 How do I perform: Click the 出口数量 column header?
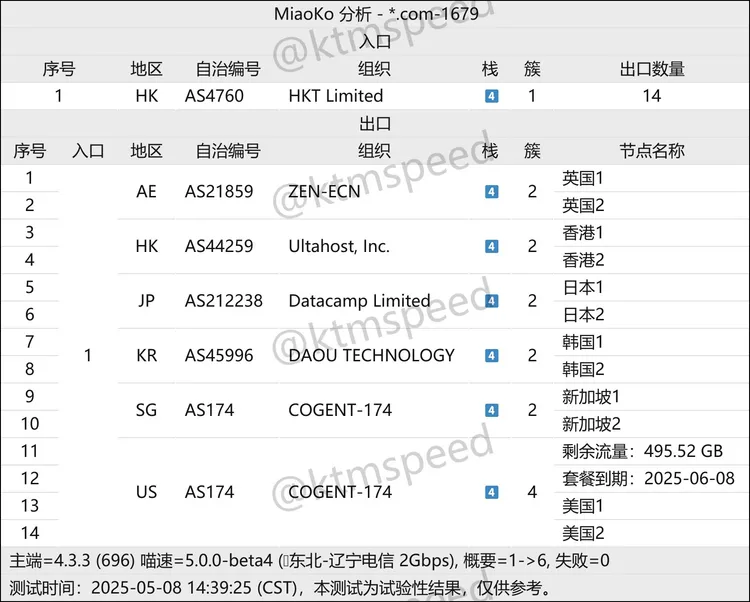[652, 69]
